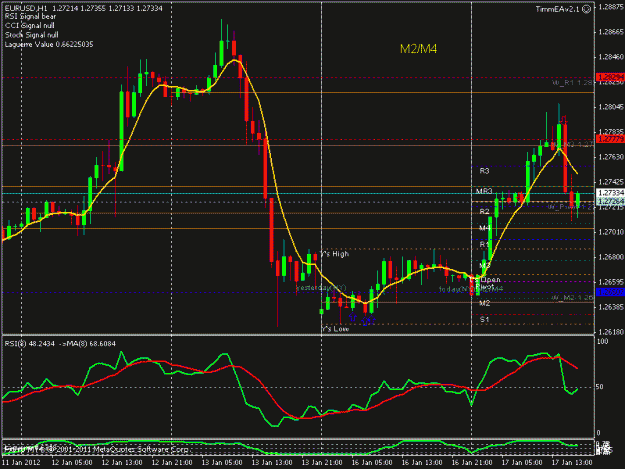Click the '16 Jan 05:00' time label

(371, 462)
